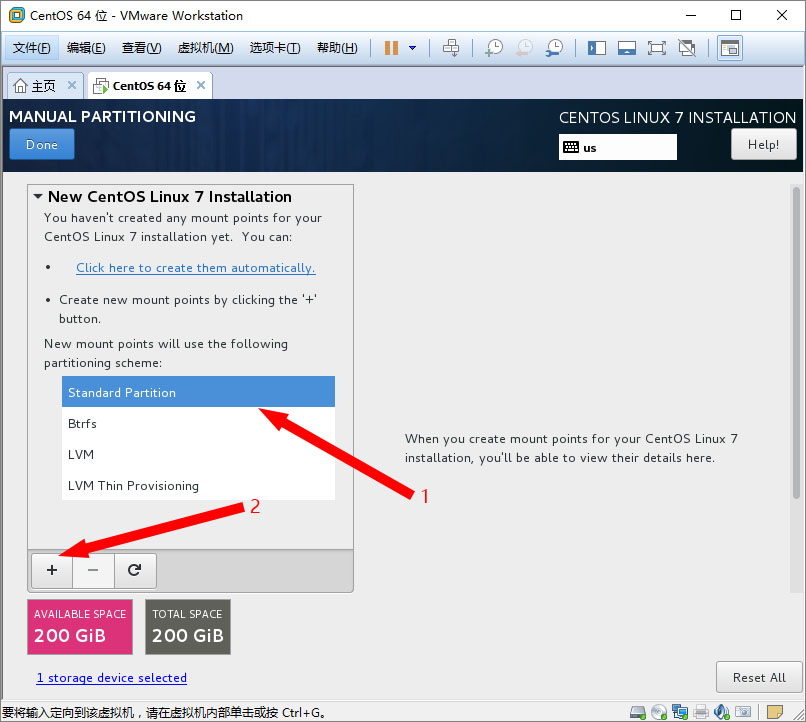Open the power options dropdown arrow
806x722 pixels.
click(x=412, y=48)
